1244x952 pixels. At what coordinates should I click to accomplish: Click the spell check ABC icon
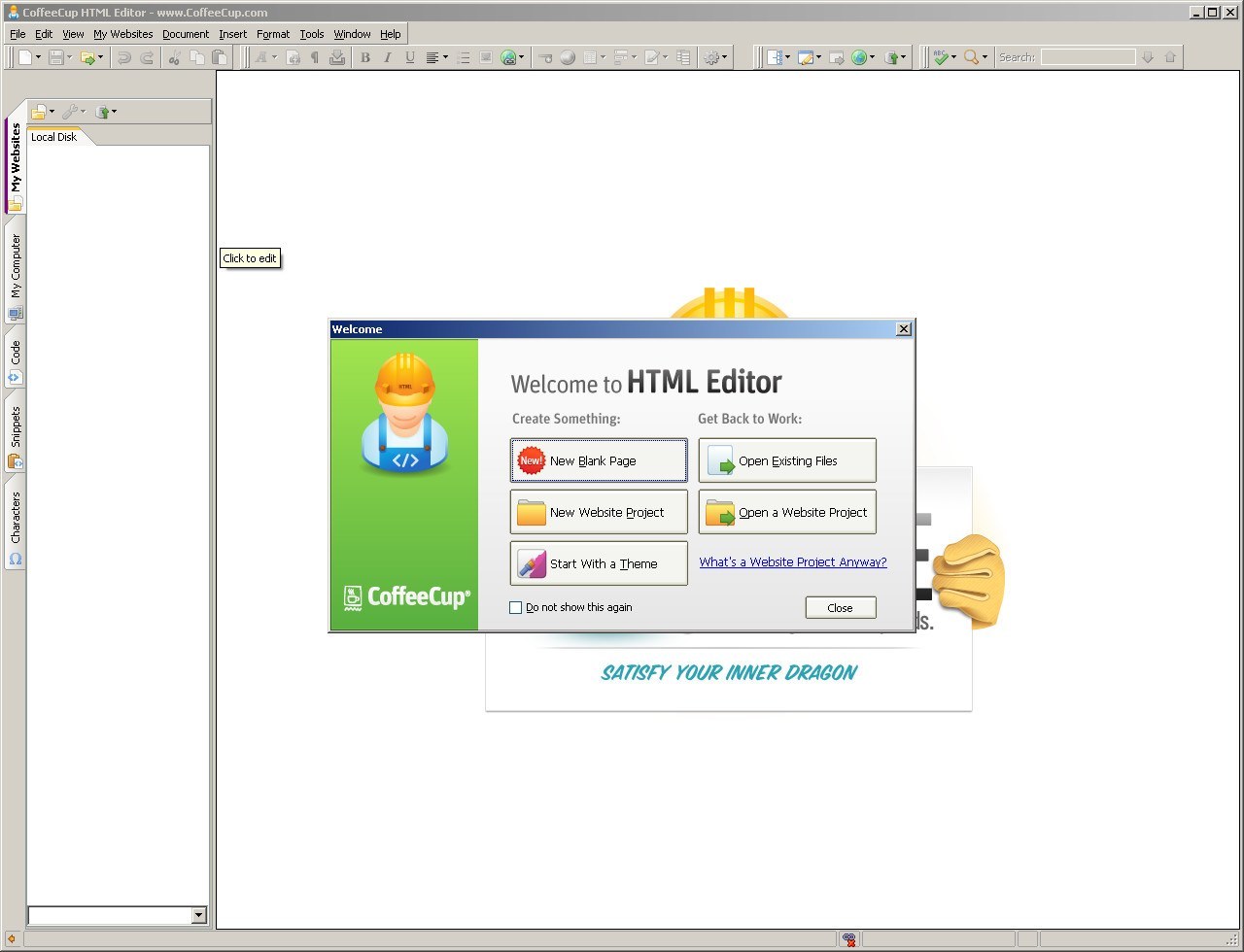coord(941,57)
